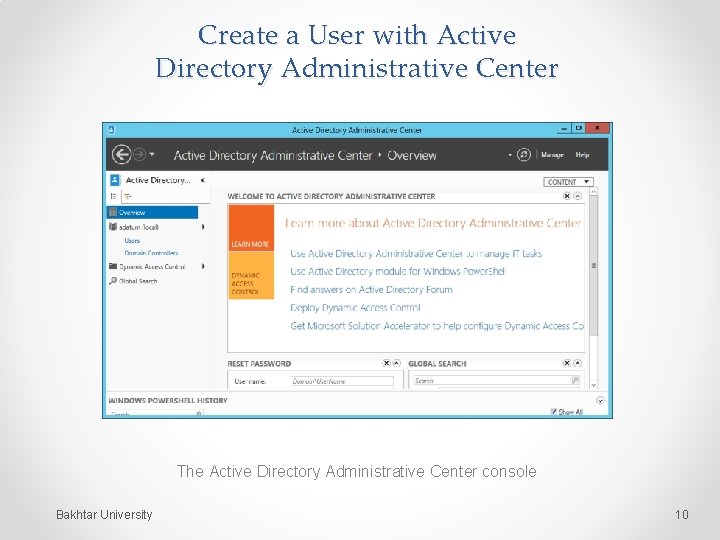Click the forward navigation arrow
Image resolution: width=720 pixels, height=540 pixels.
(x=140, y=154)
